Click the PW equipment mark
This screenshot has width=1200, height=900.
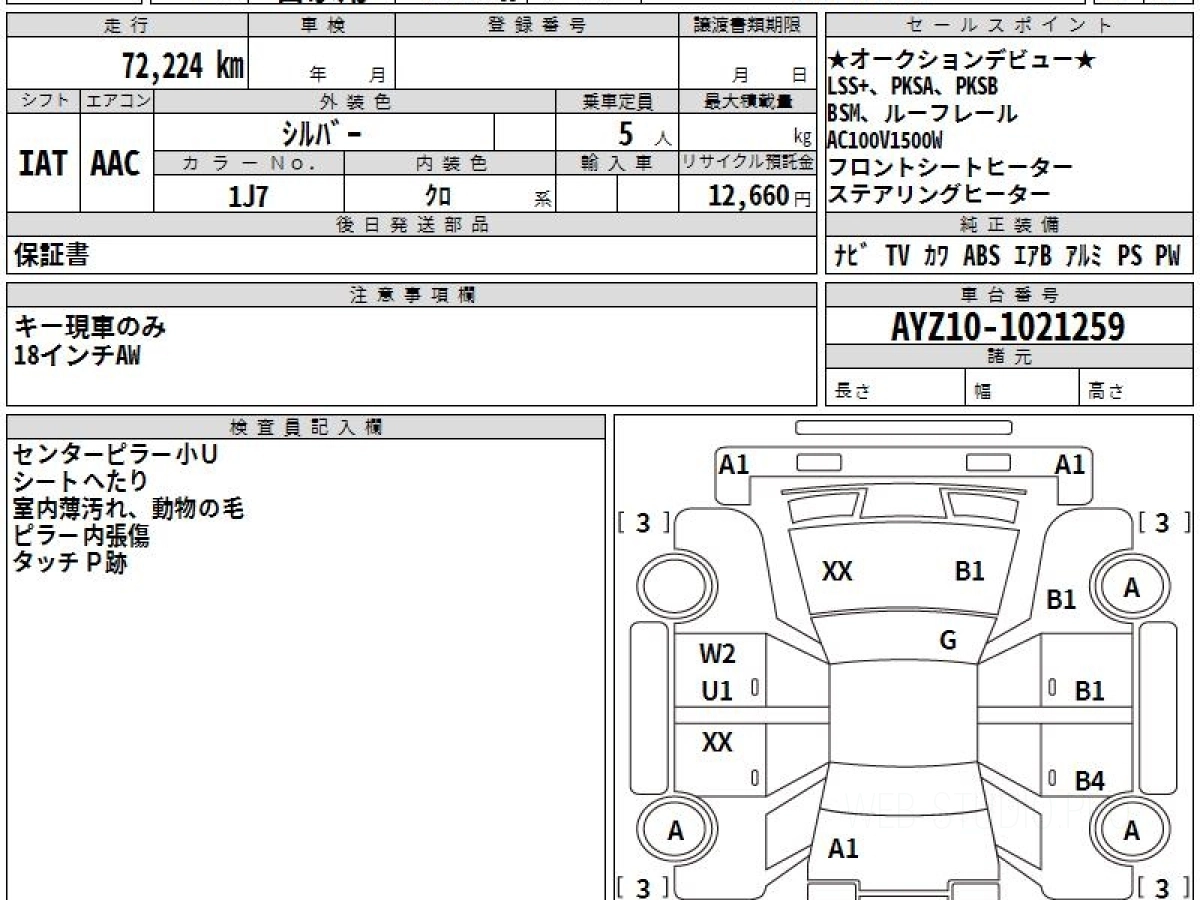point(1168,256)
